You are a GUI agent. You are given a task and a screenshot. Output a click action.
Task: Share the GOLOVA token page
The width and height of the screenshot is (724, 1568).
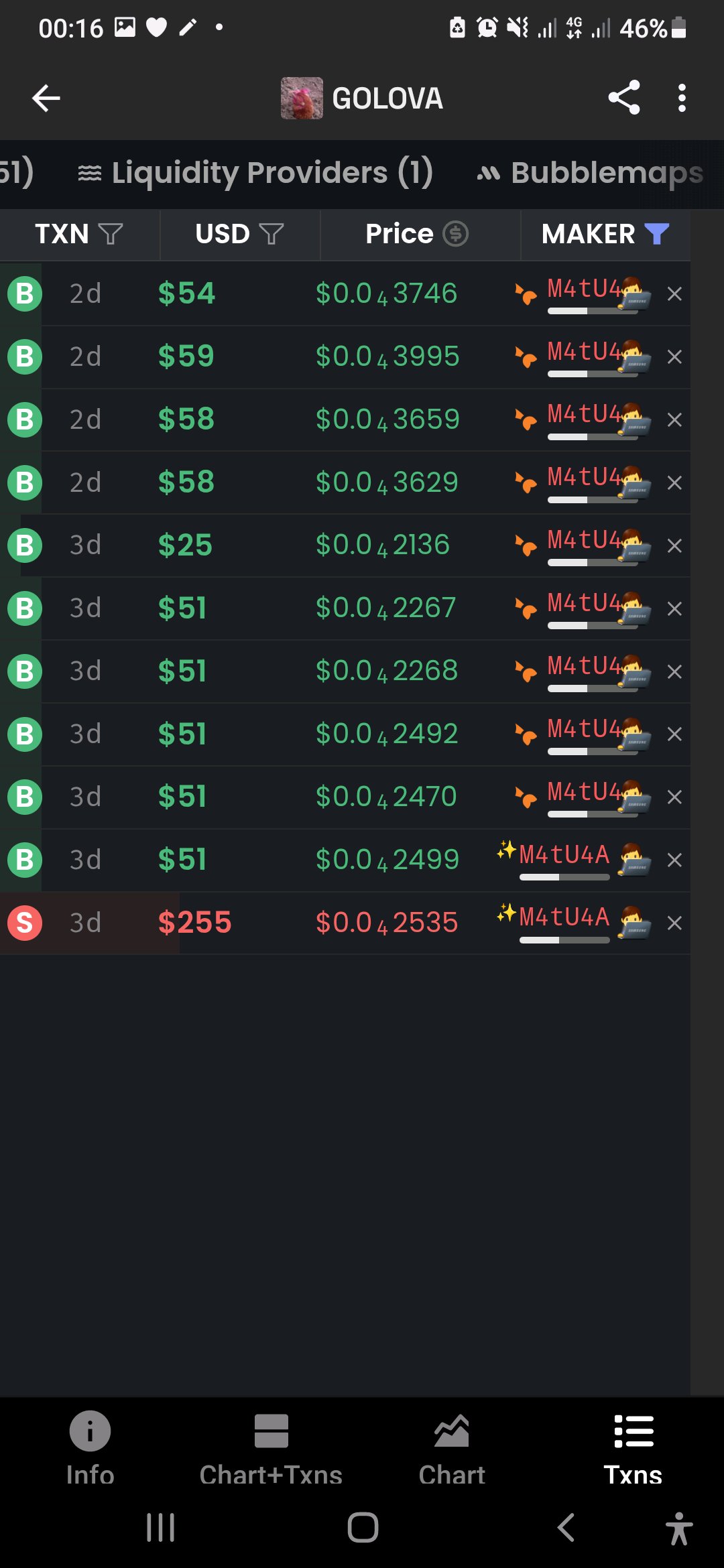pyautogui.click(x=624, y=98)
